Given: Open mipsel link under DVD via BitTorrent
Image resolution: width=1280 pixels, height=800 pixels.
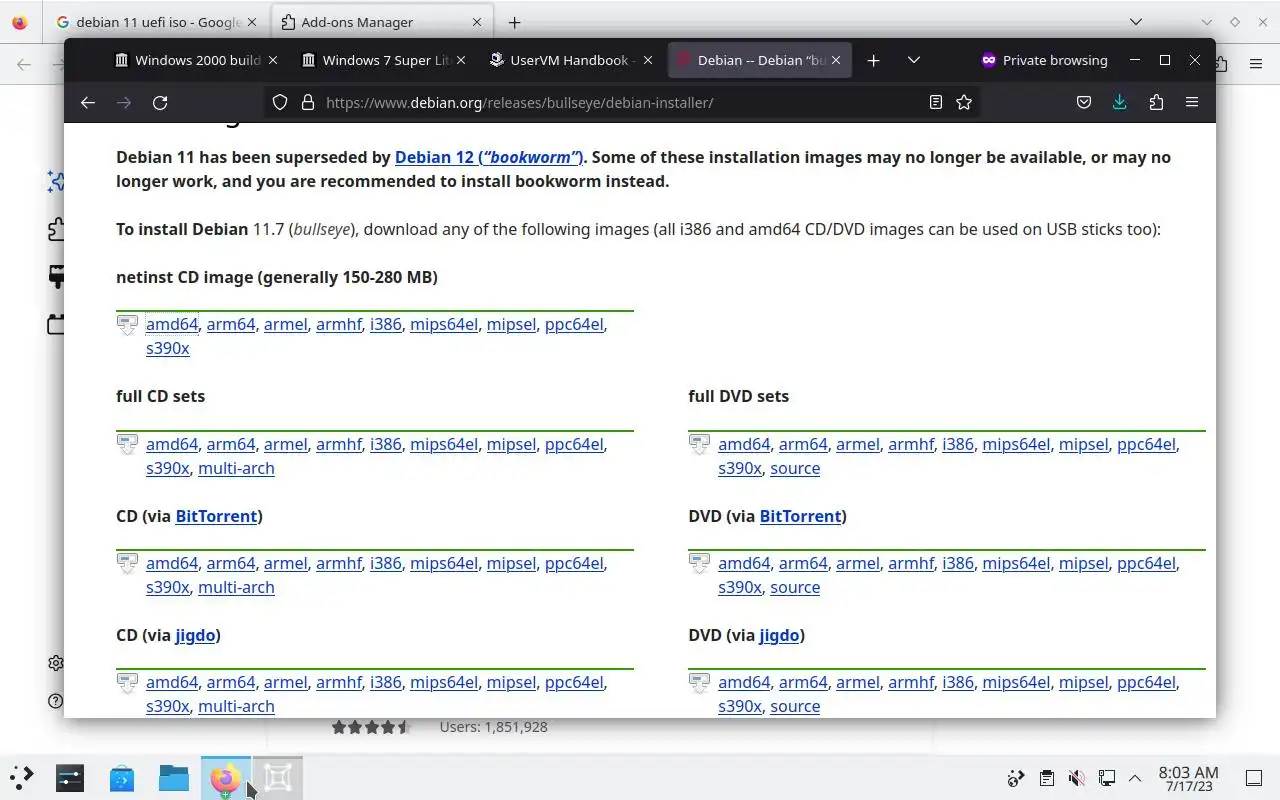Looking at the screenshot, I should [1084, 563].
